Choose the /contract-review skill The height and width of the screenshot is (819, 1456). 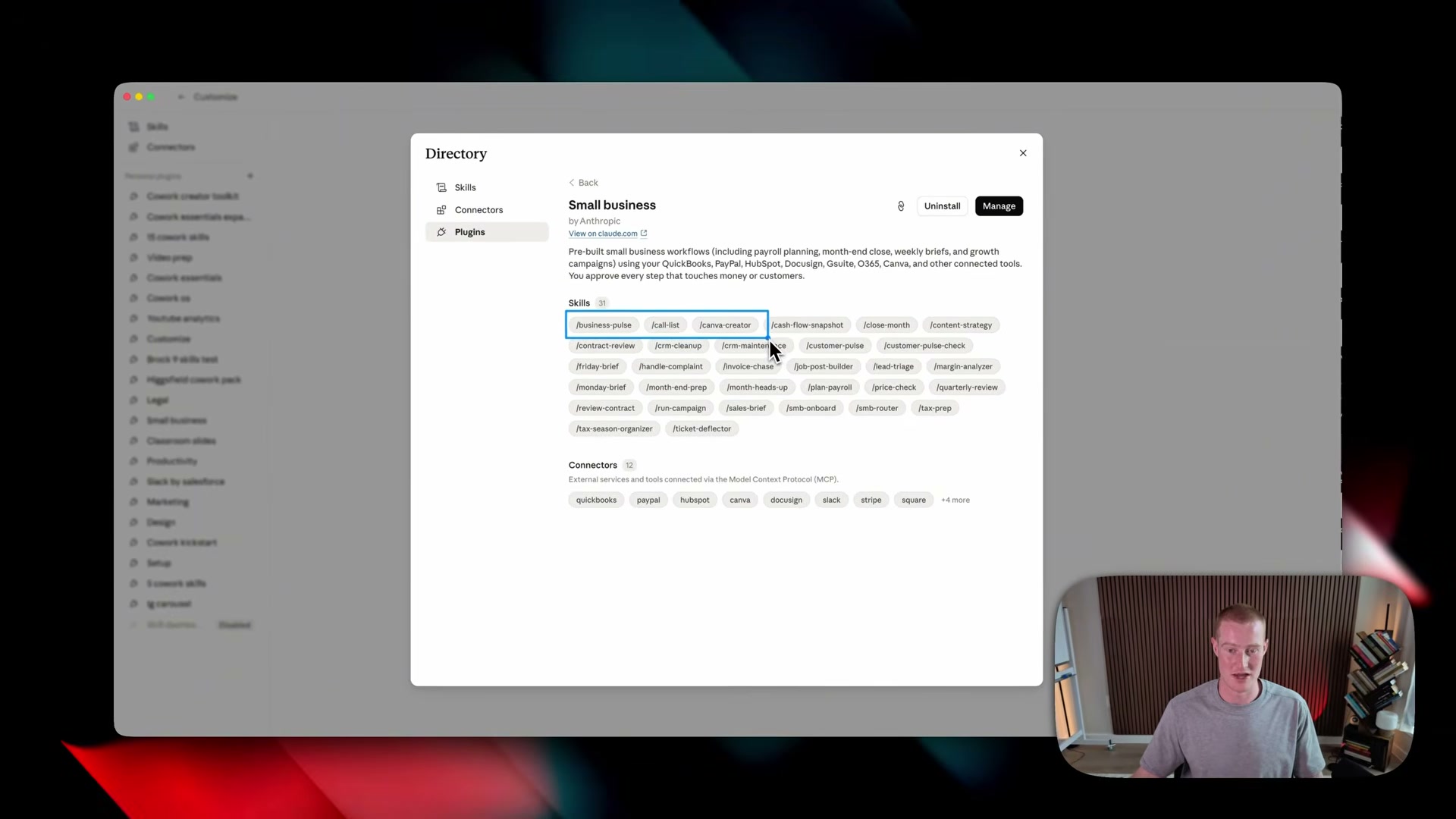click(x=605, y=346)
